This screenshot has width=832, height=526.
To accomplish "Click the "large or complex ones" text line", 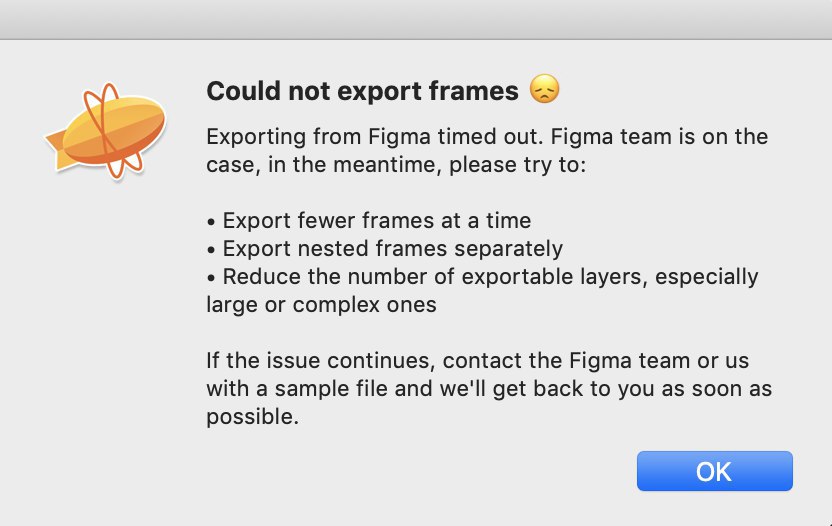I will tap(322, 305).
